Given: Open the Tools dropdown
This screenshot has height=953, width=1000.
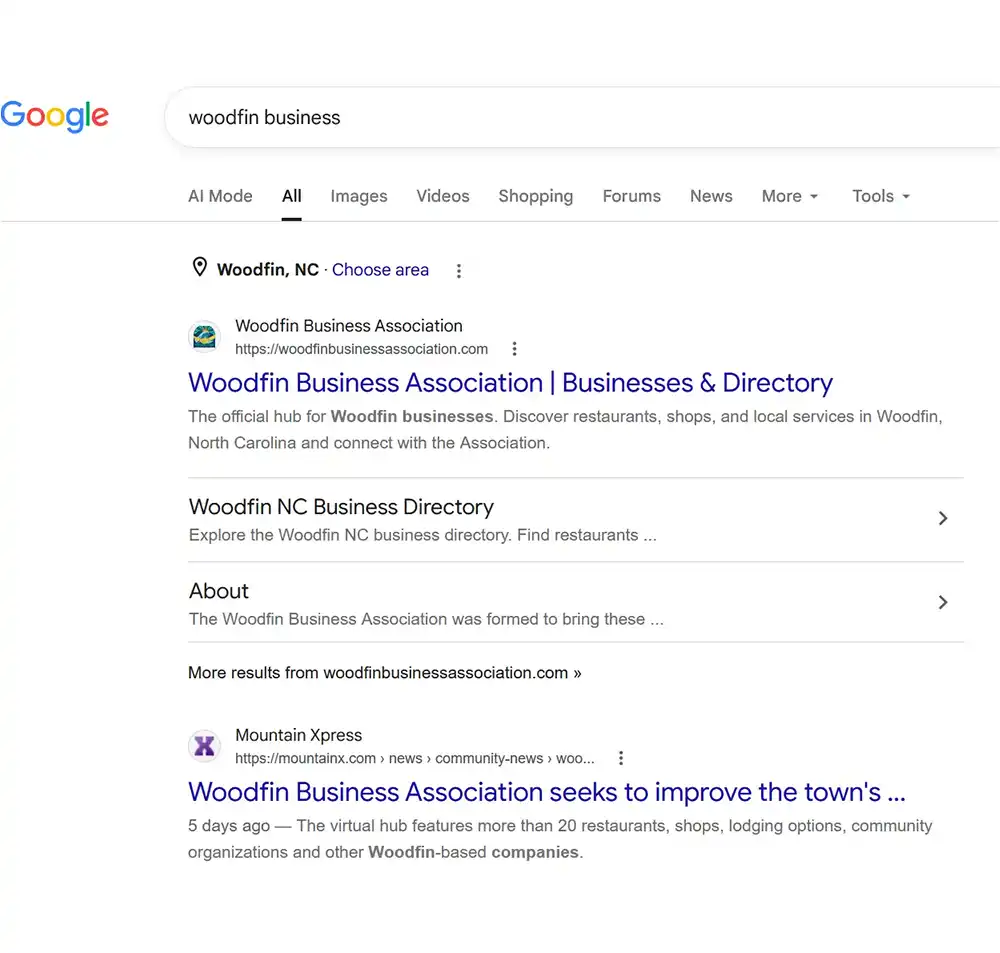Looking at the screenshot, I should [x=881, y=196].
